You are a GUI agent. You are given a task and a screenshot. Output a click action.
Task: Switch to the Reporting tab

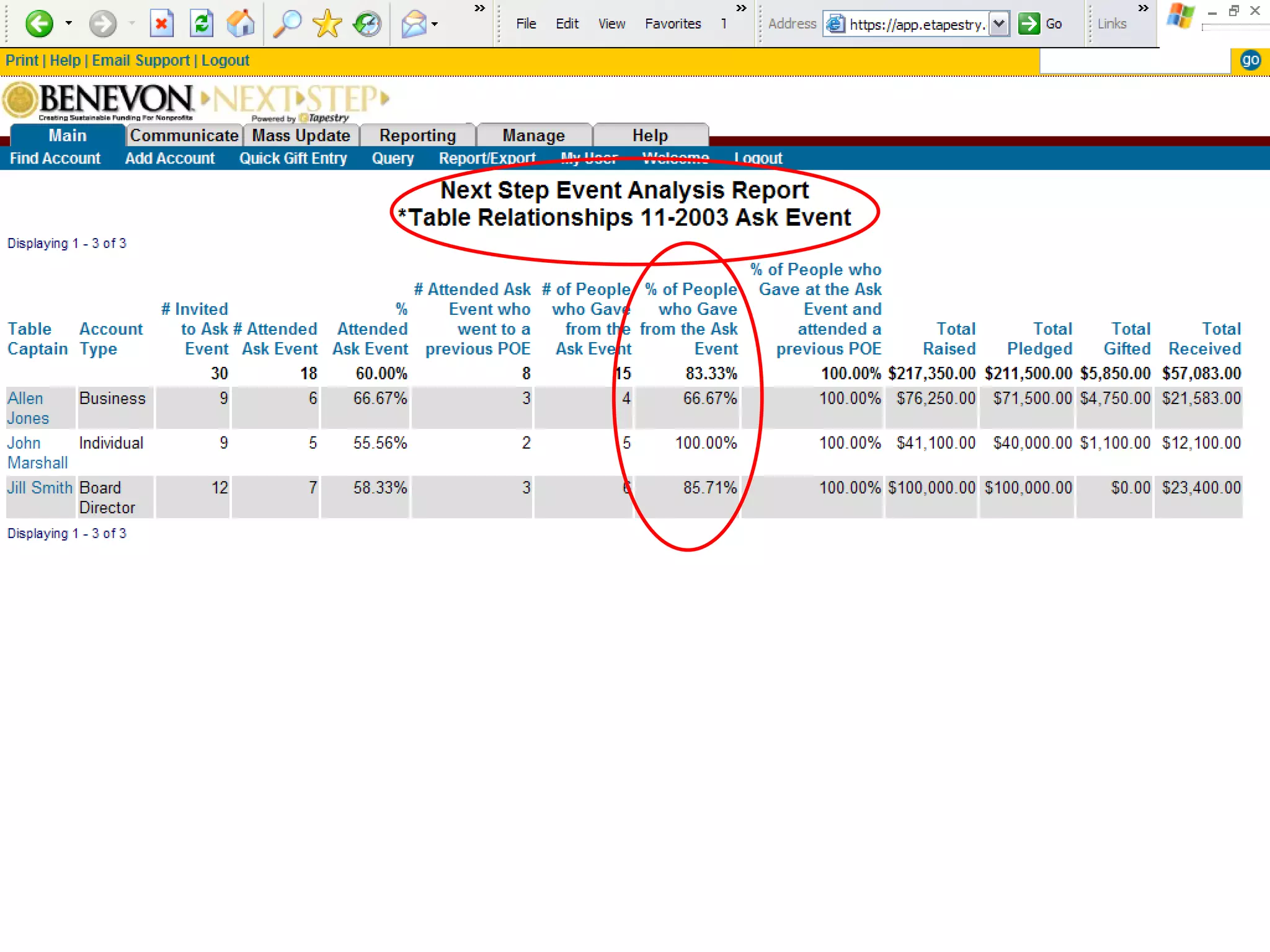click(417, 135)
